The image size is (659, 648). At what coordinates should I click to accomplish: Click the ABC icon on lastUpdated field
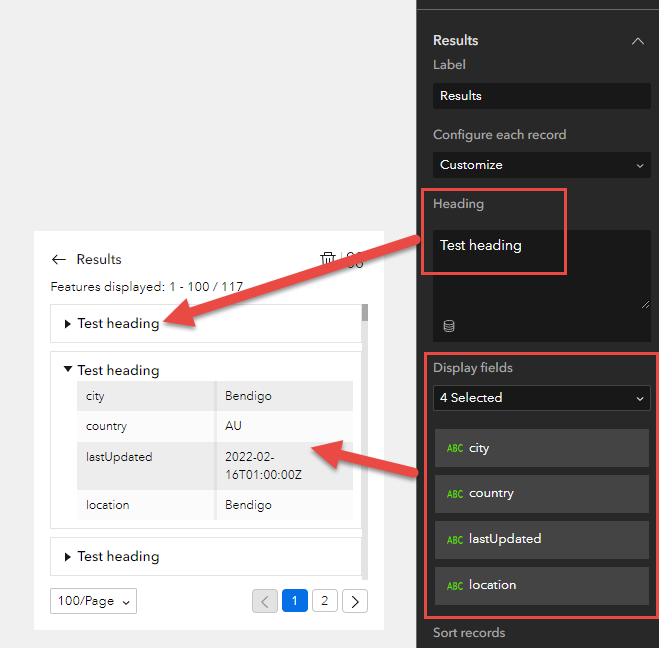pos(455,539)
